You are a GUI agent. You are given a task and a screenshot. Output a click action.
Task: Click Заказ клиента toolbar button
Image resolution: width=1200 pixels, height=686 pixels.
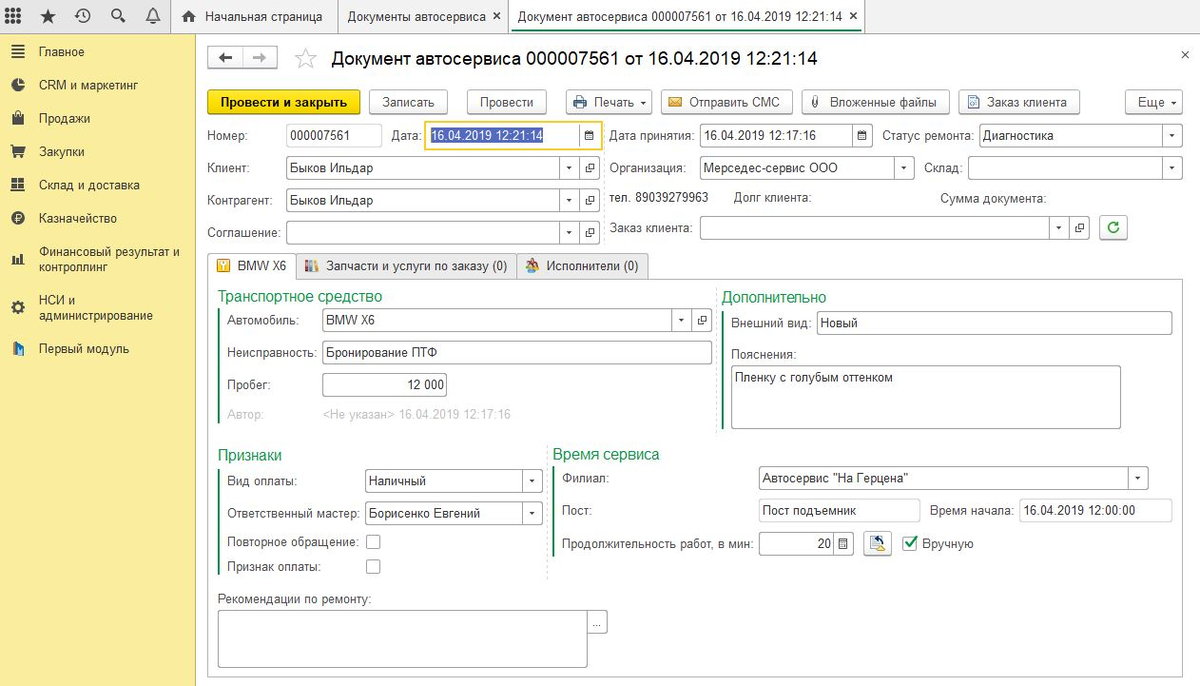click(x=1018, y=102)
